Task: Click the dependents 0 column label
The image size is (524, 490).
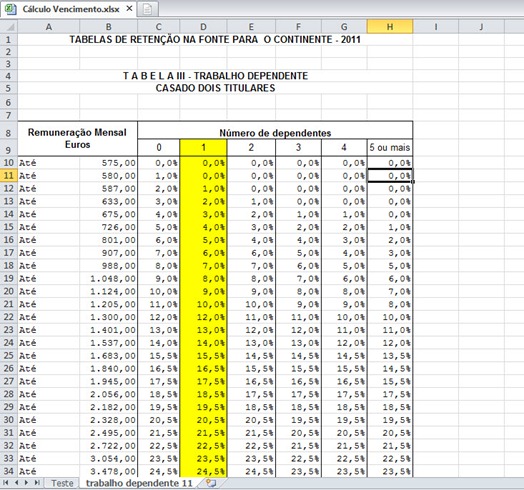Action: coord(159,147)
